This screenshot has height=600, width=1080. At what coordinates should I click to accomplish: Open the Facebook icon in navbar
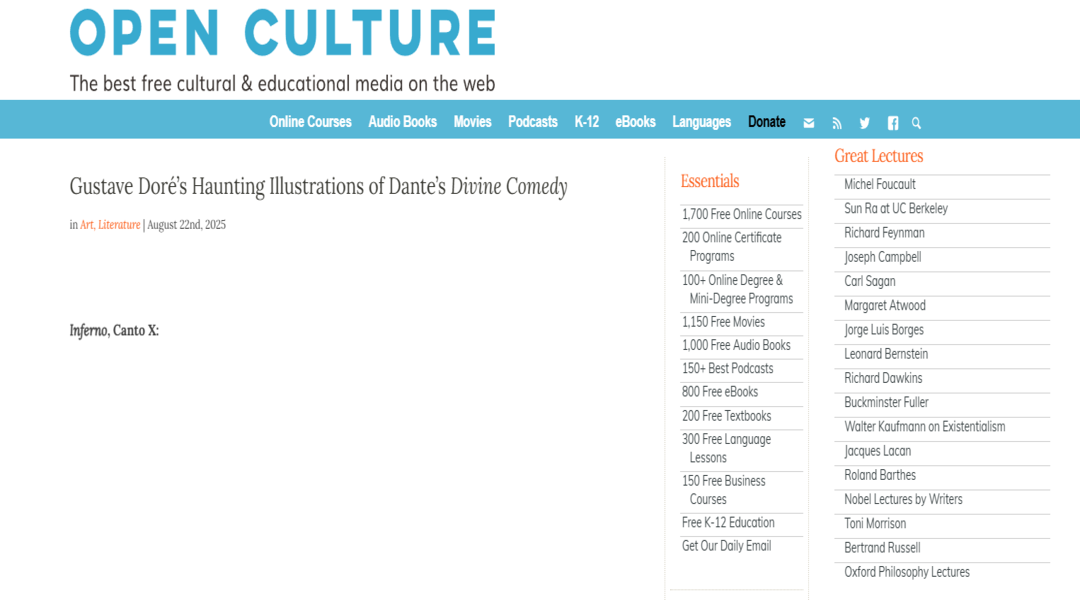[x=893, y=123]
